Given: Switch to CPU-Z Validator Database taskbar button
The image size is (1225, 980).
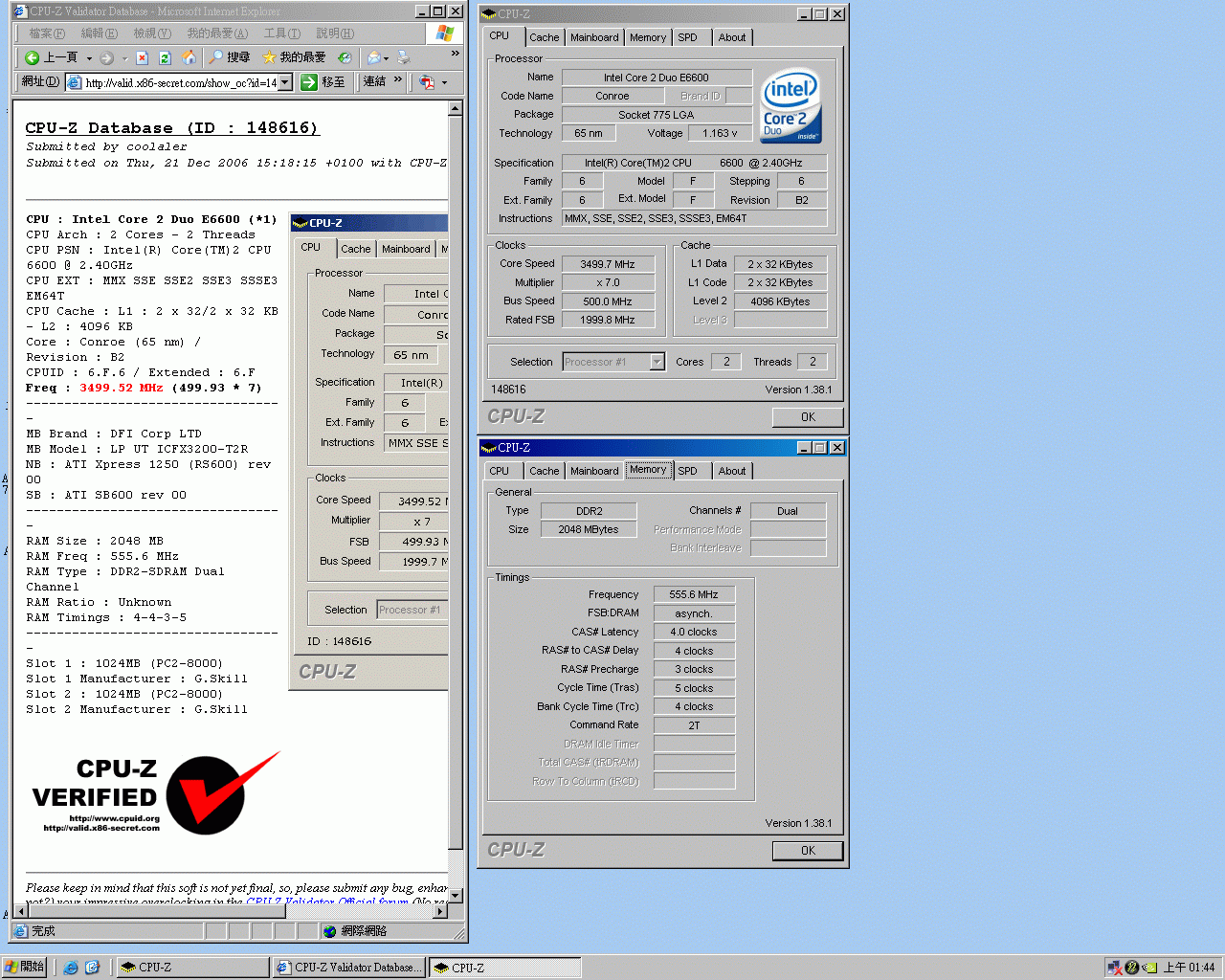Looking at the screenshot, I should tap(349, 968).
